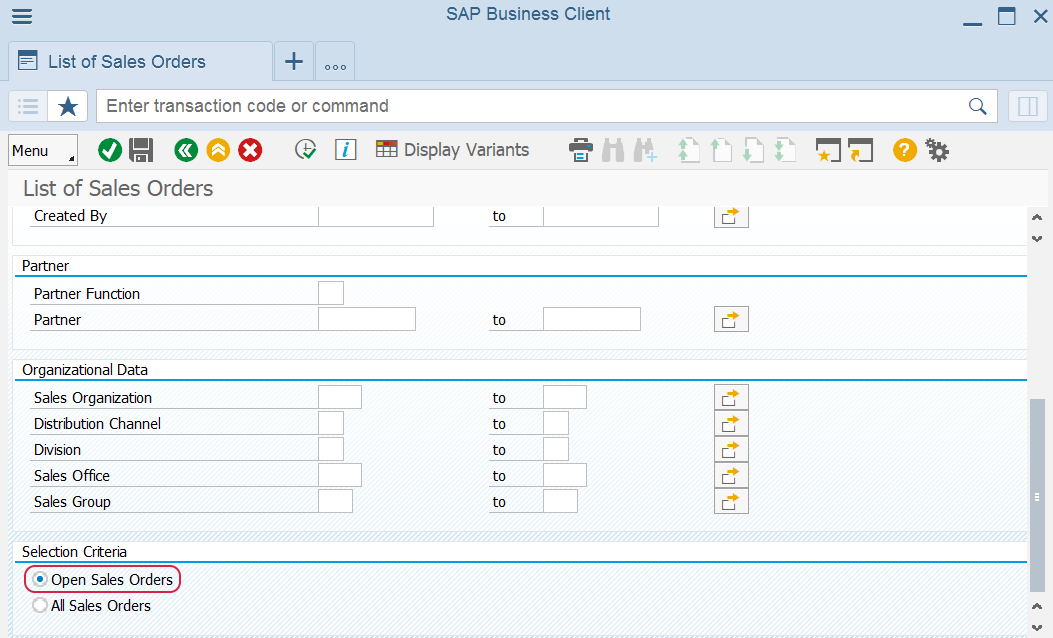This screenshot has width=1053, height=638.
Task: Click the Find binoculars icon
Action: pos(613,150)
